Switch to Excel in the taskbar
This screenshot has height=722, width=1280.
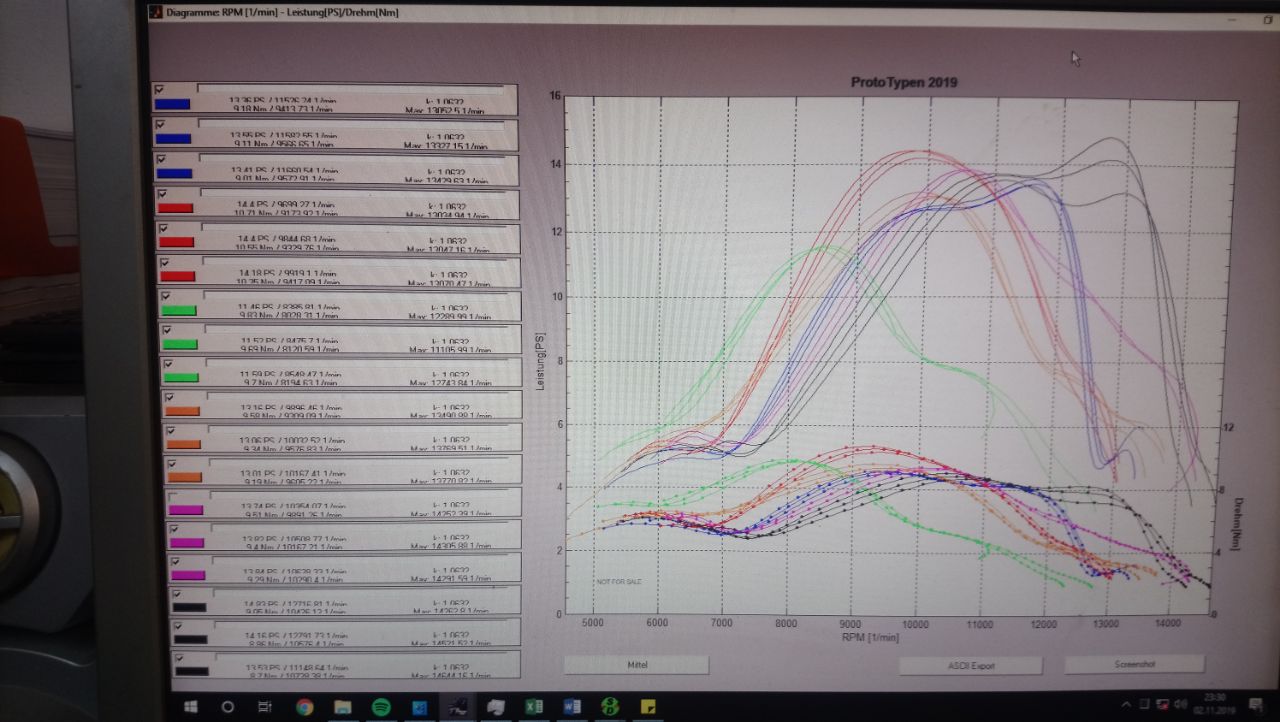[x=534, y=707]
